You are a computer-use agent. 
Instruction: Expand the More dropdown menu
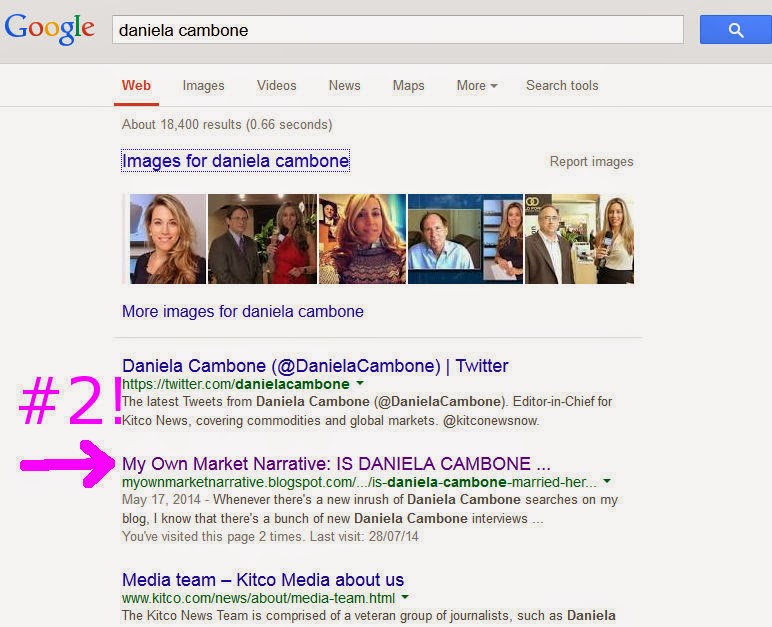477,85
